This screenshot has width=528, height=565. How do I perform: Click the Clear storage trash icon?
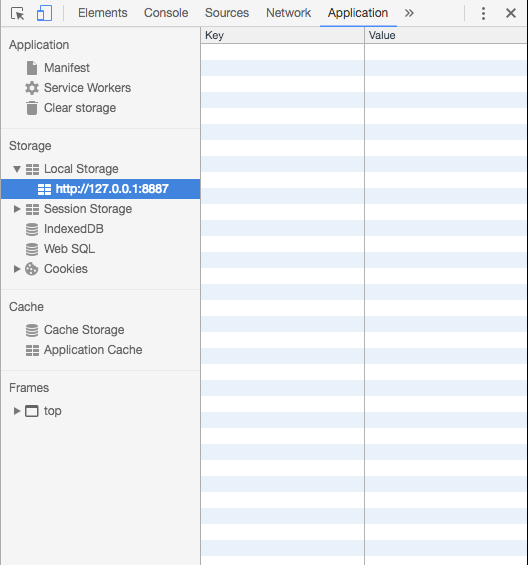32,108
